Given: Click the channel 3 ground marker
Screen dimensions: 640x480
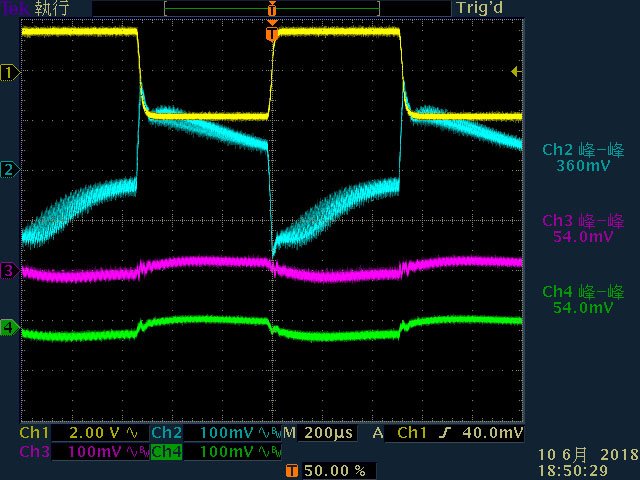Looking at the screenshot, I should (10, 271).
